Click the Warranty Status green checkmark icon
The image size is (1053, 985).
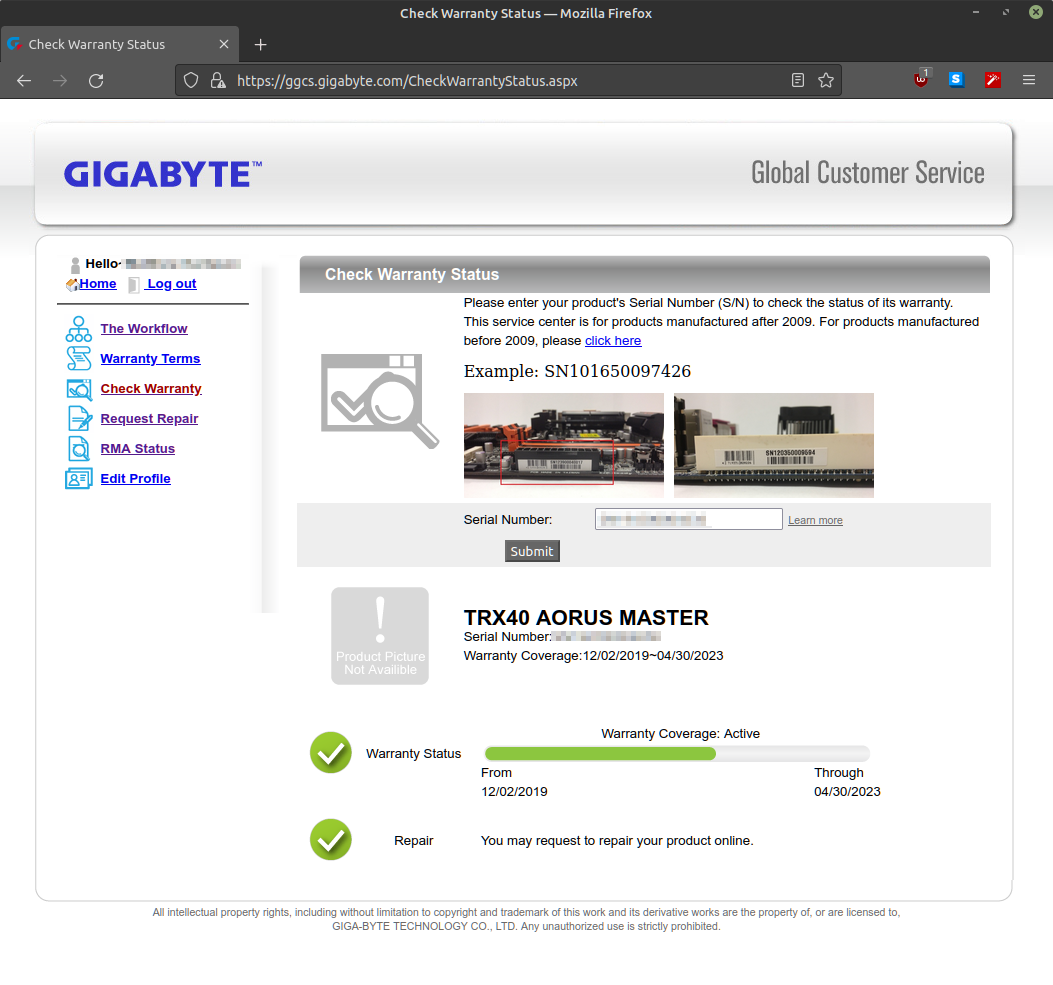[x=330, y=753]
